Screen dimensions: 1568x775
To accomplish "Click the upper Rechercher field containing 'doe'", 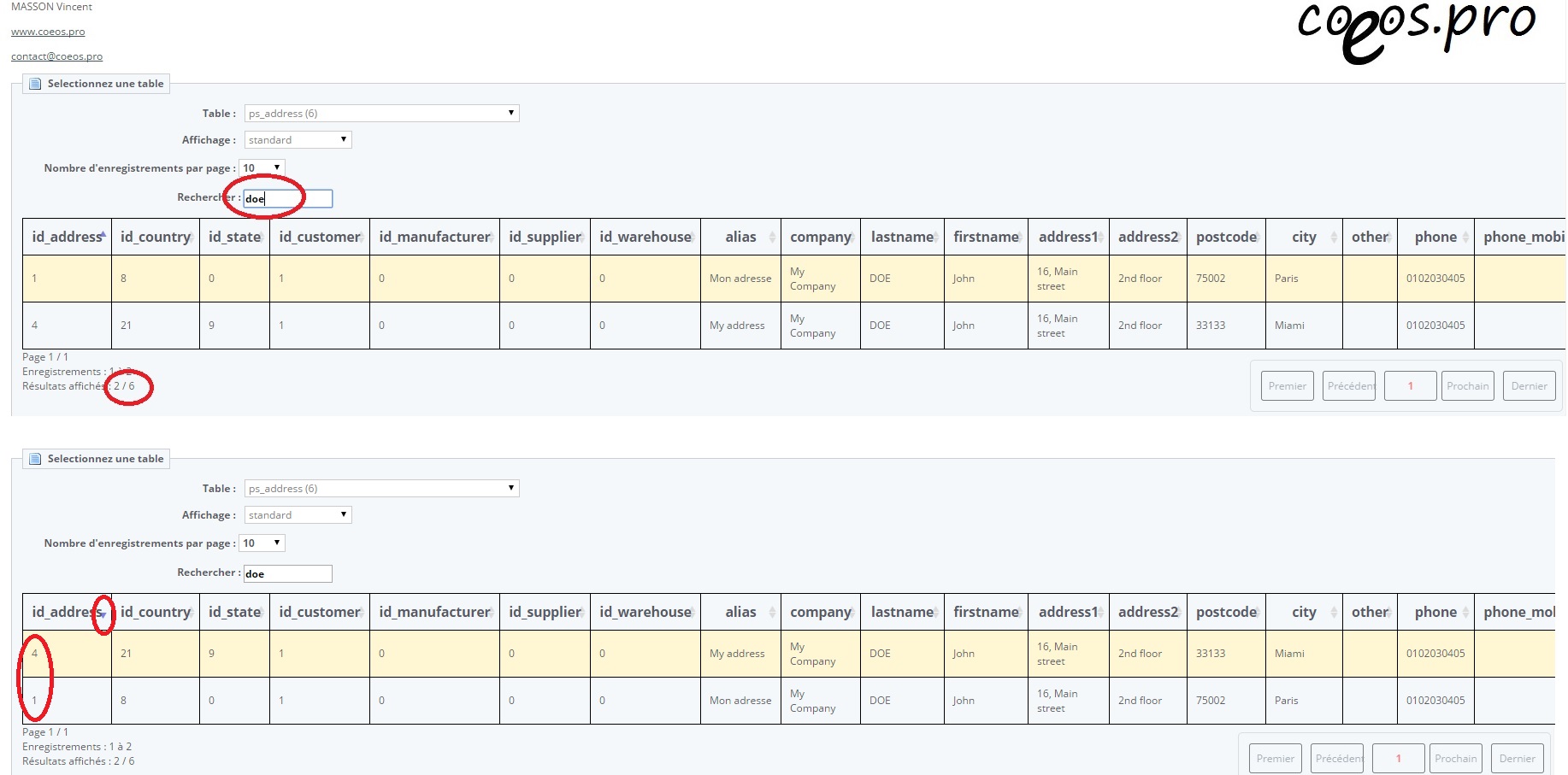I will coord(287,199).
